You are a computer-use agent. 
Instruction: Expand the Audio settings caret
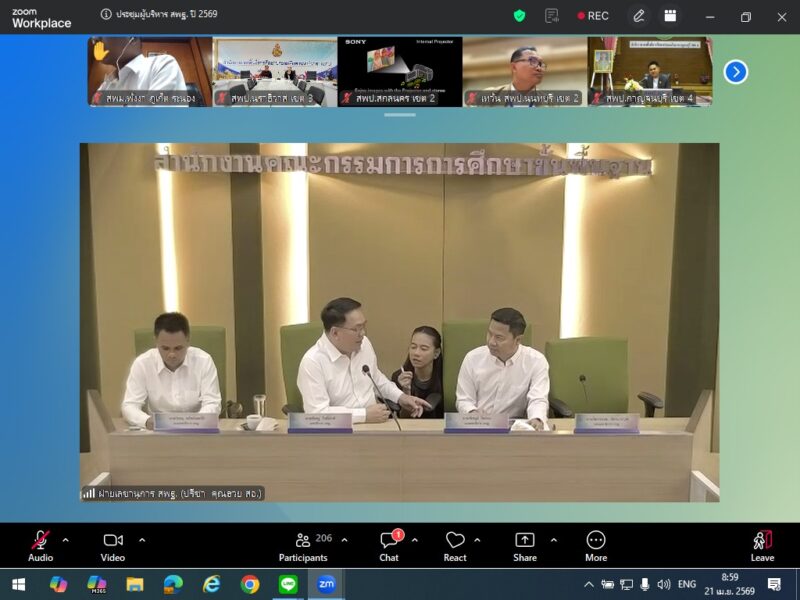(x=66, y=540)
